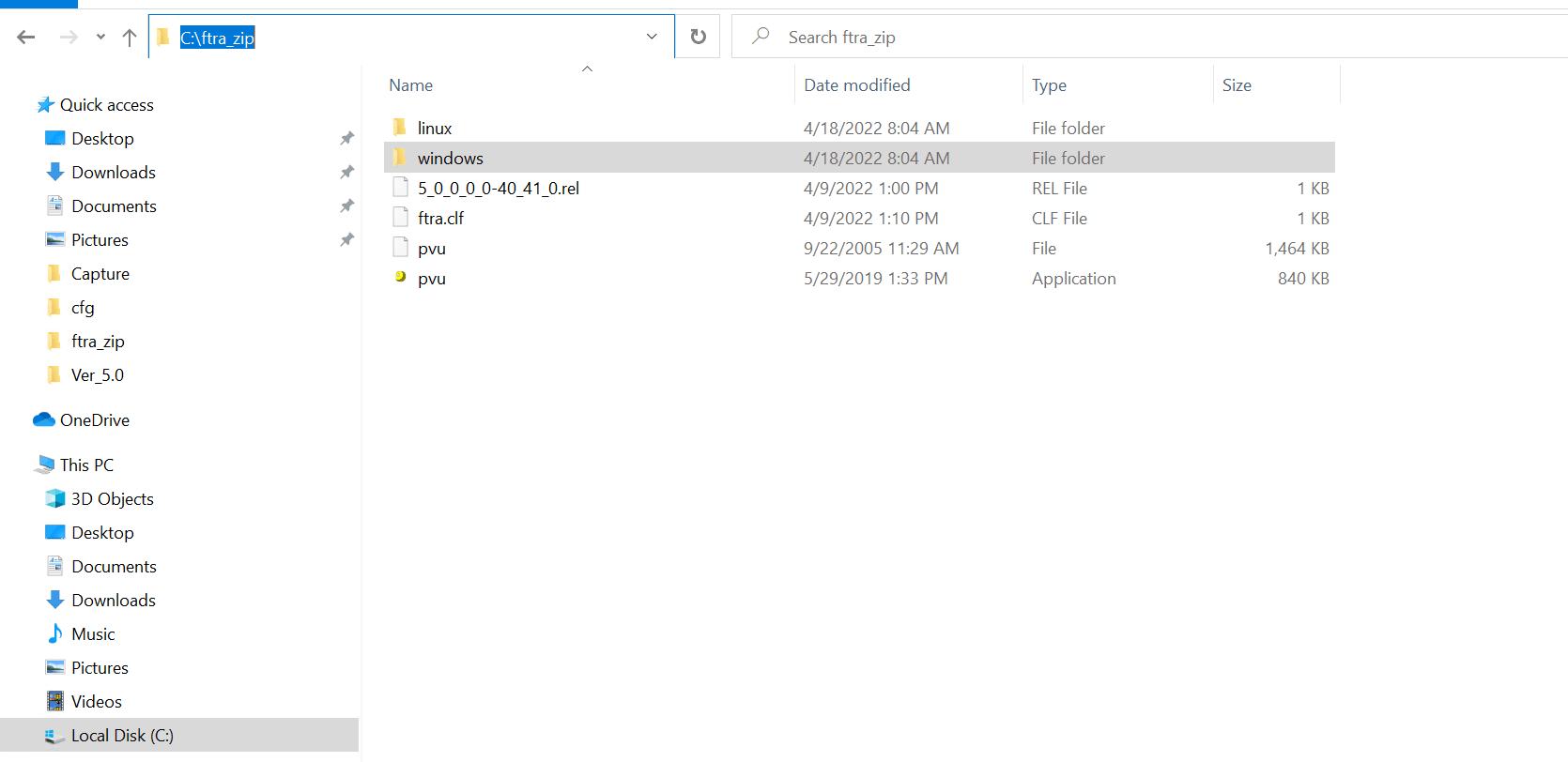Click the pin icon beside Pictures
This screenshot has width=1568, height=762.
(x=346, y=240)
